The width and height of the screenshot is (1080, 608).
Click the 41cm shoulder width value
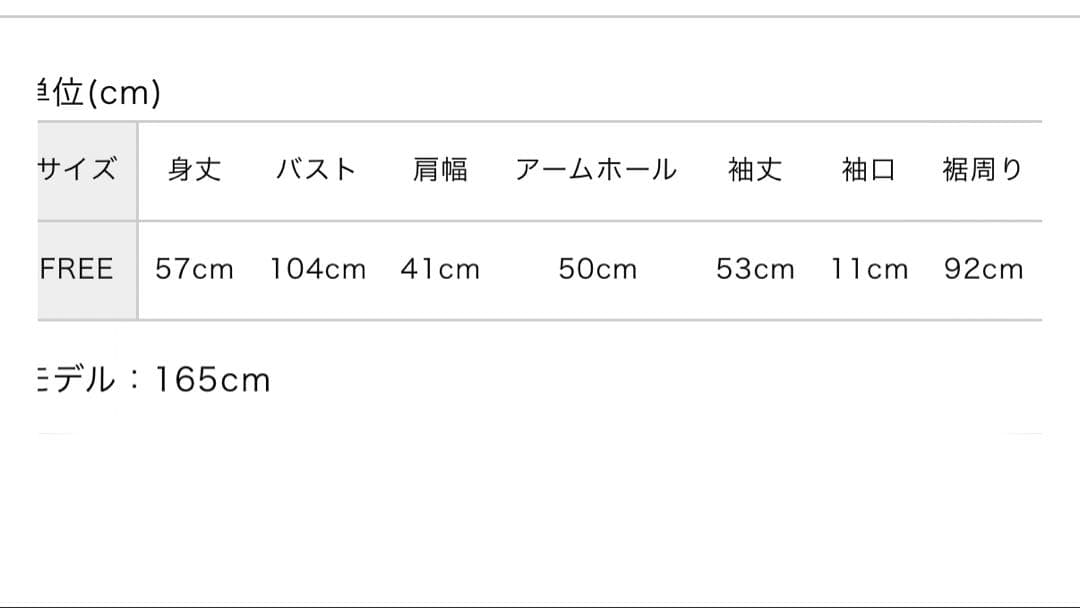pos(440,270)
